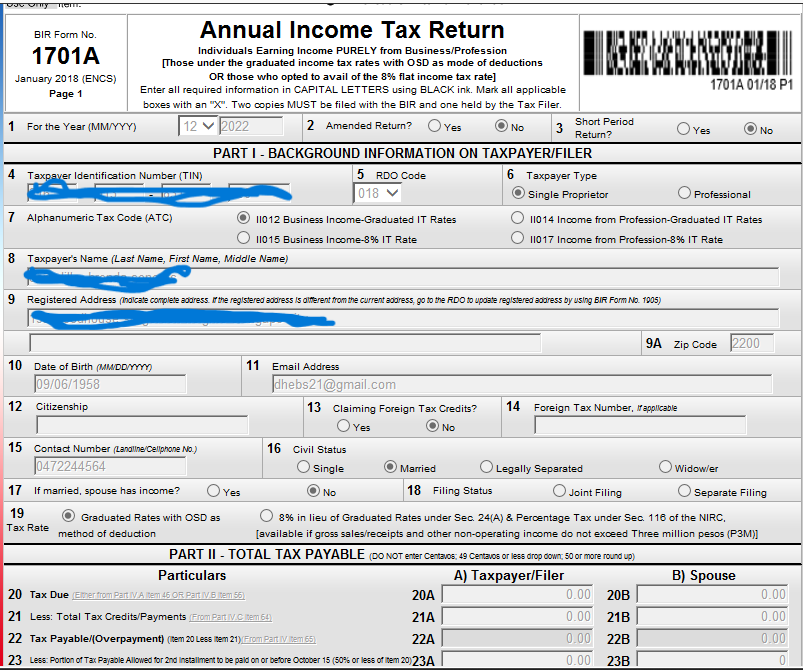
Task: Choose Joint Filing status
Action: click(559, 491)
